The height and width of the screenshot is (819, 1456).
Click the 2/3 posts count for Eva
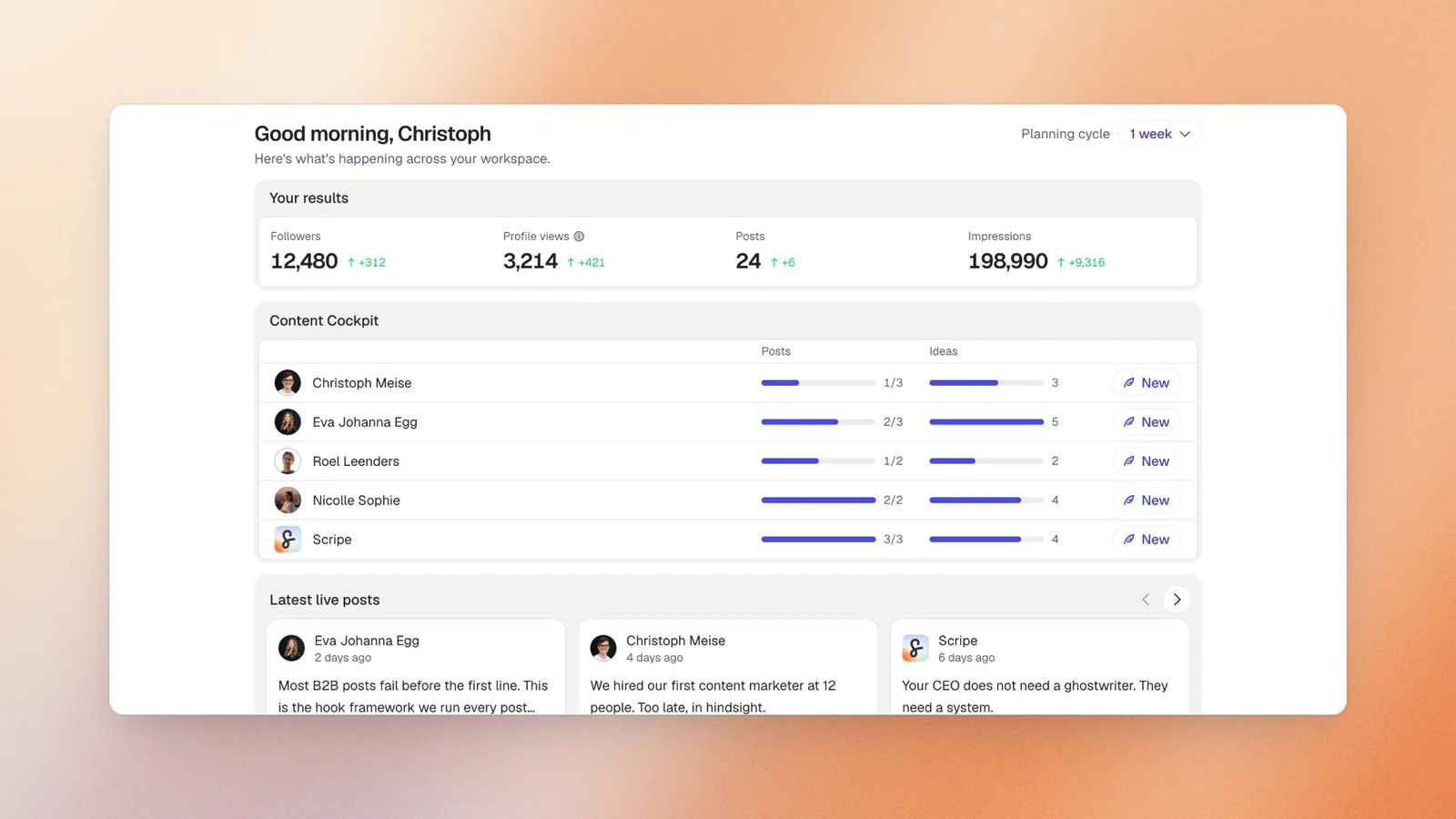[894, 422]
